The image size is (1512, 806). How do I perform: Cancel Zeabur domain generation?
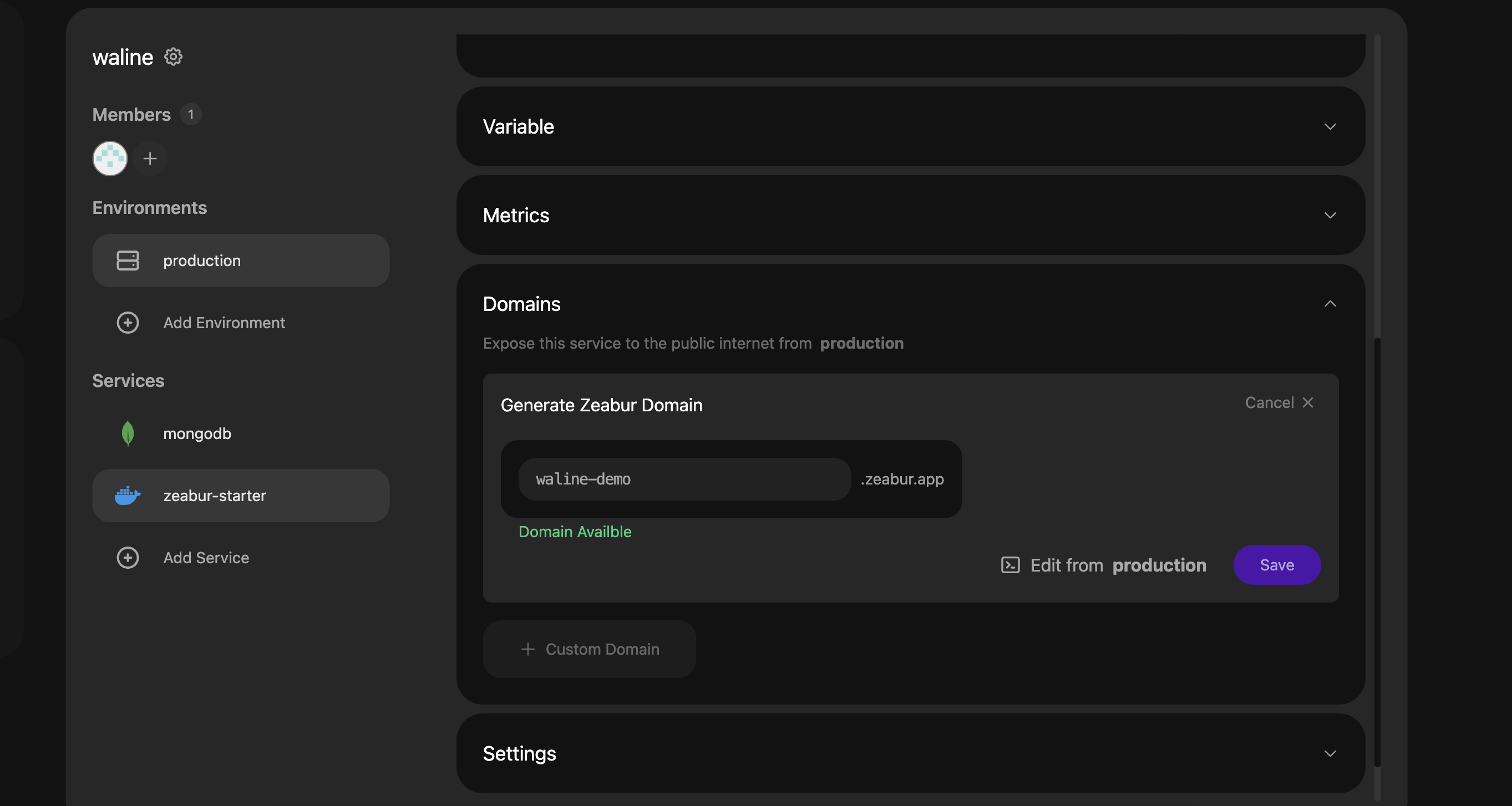click(1279, 402)
